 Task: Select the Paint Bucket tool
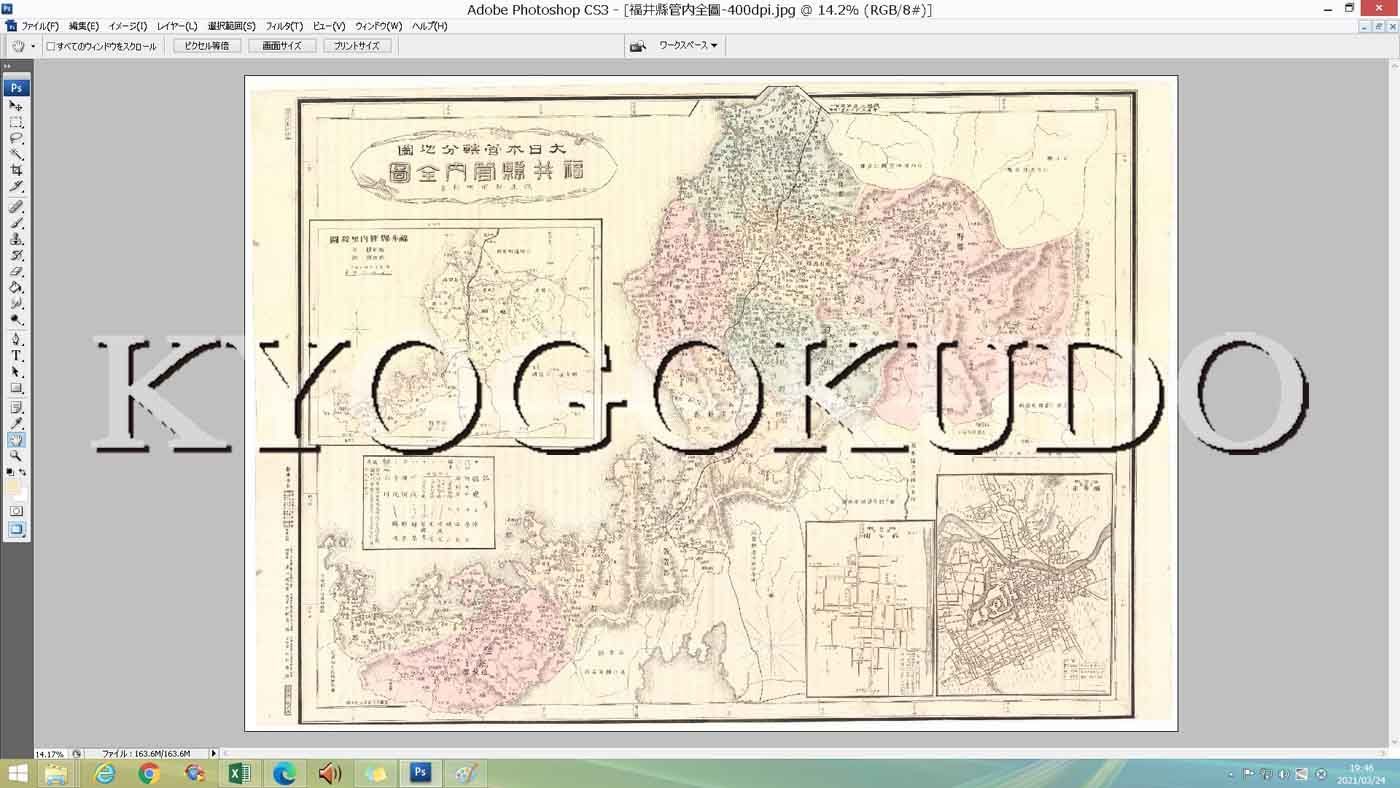16,287
